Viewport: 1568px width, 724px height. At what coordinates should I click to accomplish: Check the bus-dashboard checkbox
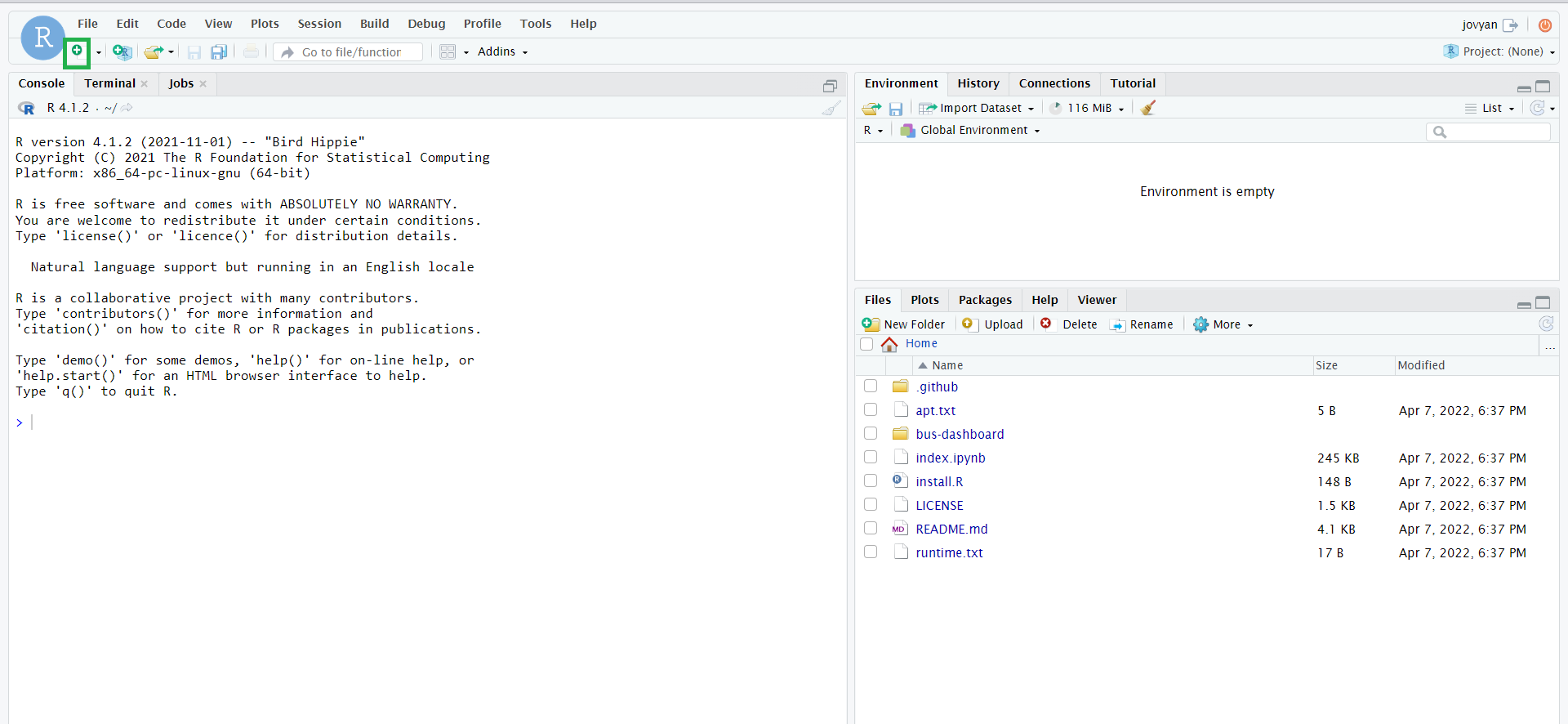click(871, 433)
